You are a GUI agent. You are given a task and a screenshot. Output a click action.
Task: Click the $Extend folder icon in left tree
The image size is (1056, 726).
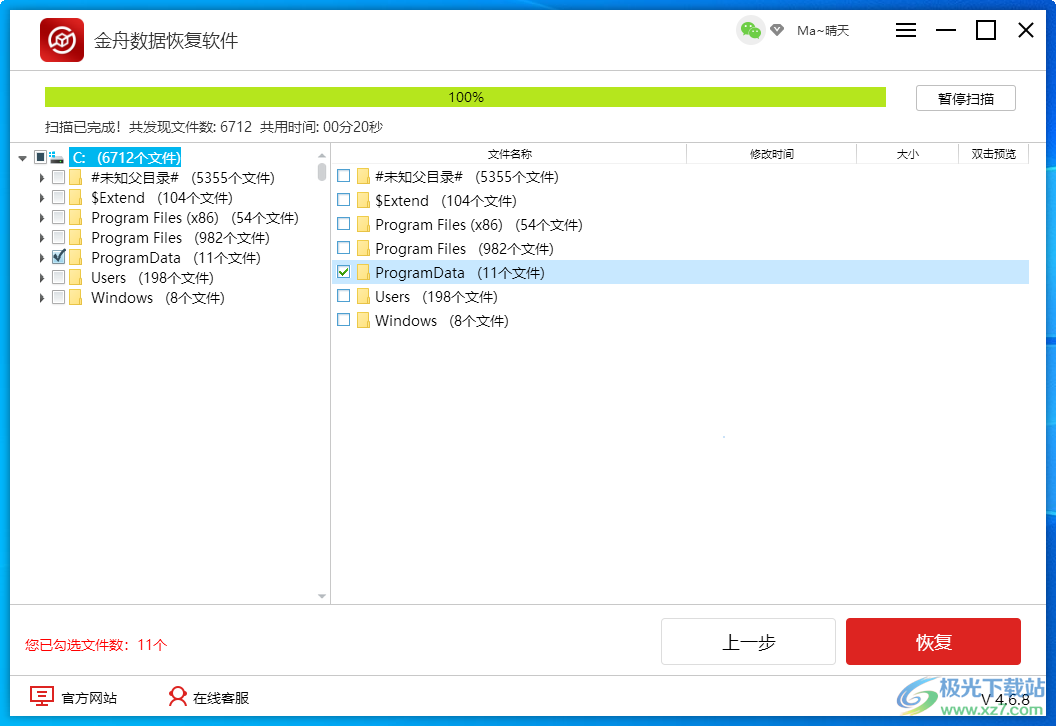(x=75, y=198)
